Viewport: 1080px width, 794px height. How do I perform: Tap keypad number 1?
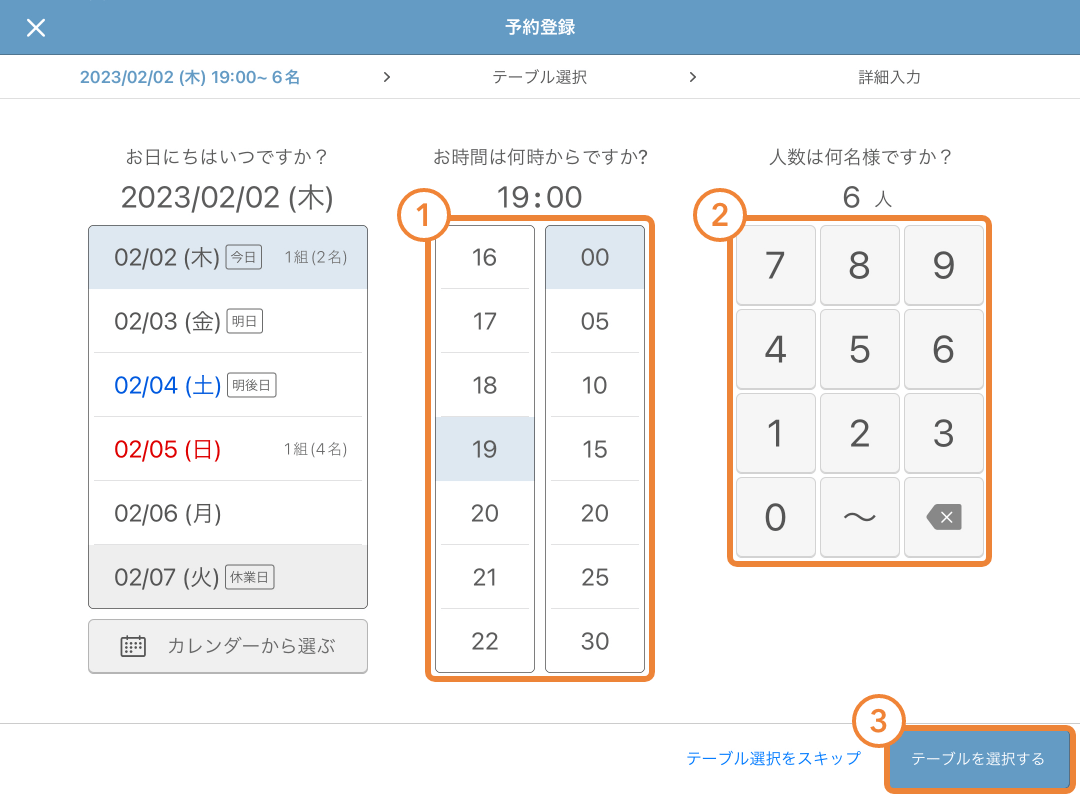click(776, 433)
